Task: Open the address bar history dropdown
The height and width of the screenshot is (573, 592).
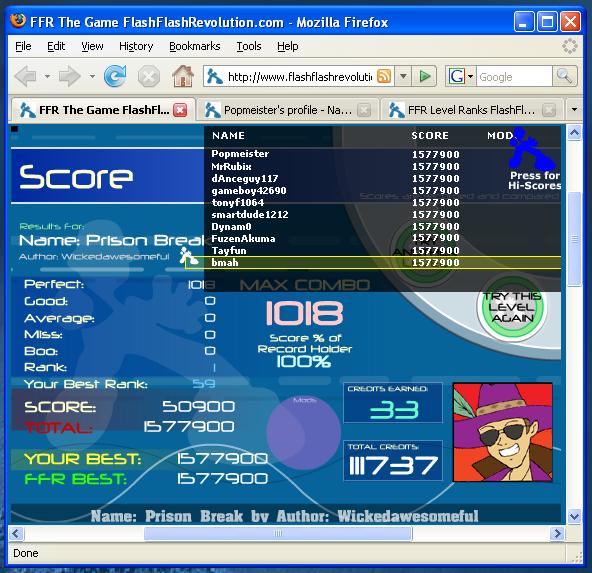Action: coord(403,76)
